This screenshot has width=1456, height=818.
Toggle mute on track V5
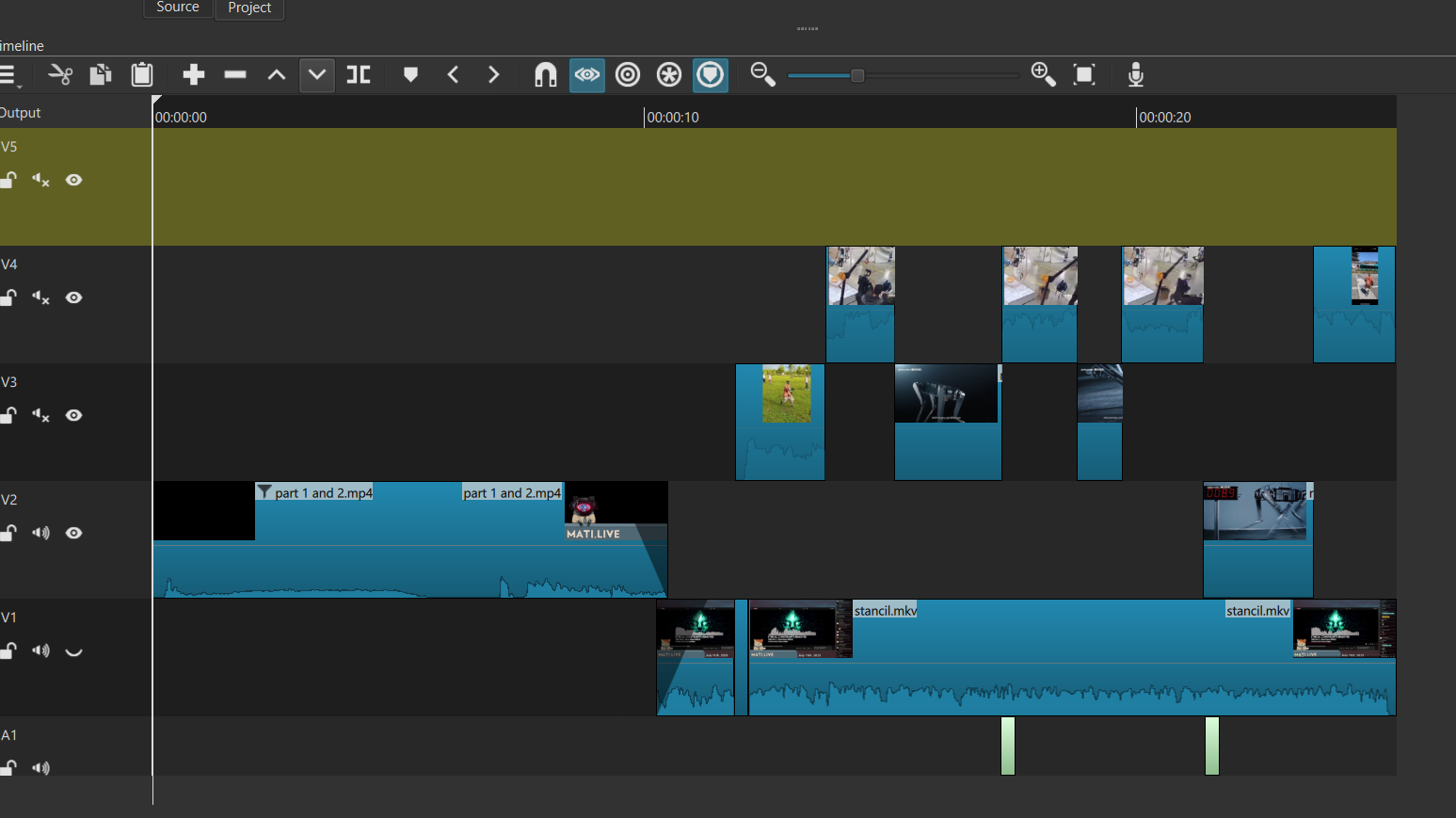(x=40, y=180)
